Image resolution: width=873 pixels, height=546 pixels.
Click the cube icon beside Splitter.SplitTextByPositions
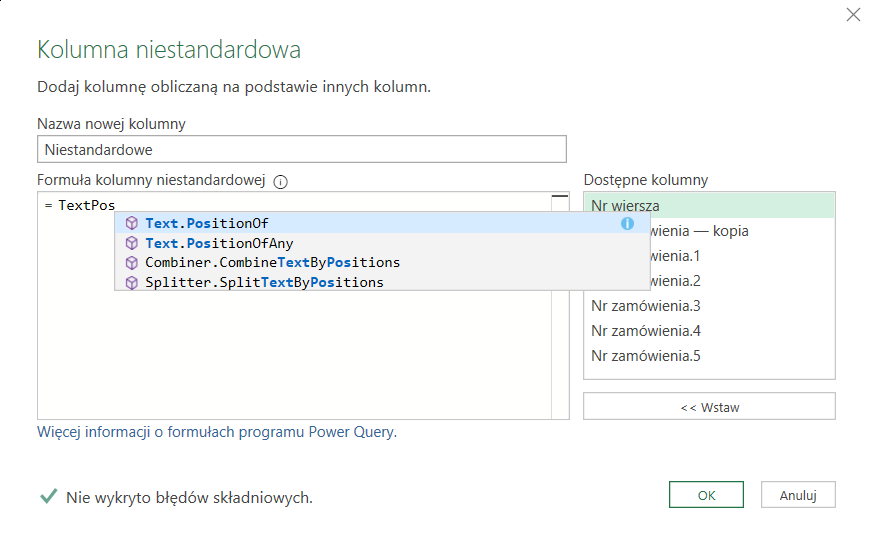click(131, 282)
